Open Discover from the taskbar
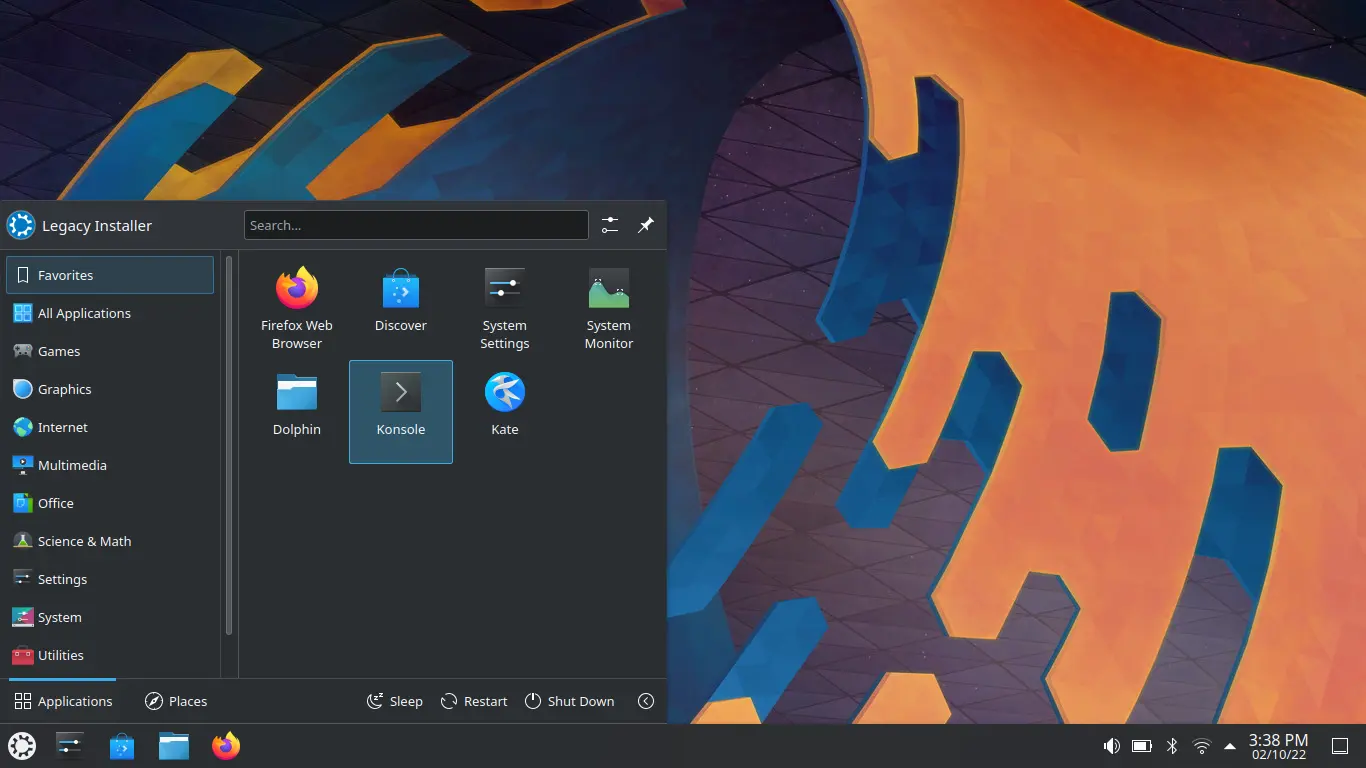The height and width of the screenshot is (768, 1366). click(122, 746)
